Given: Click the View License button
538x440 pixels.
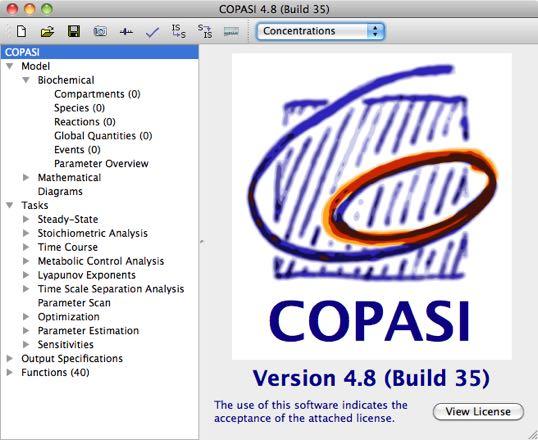Looking at the screenshot, I should [478, 412].
